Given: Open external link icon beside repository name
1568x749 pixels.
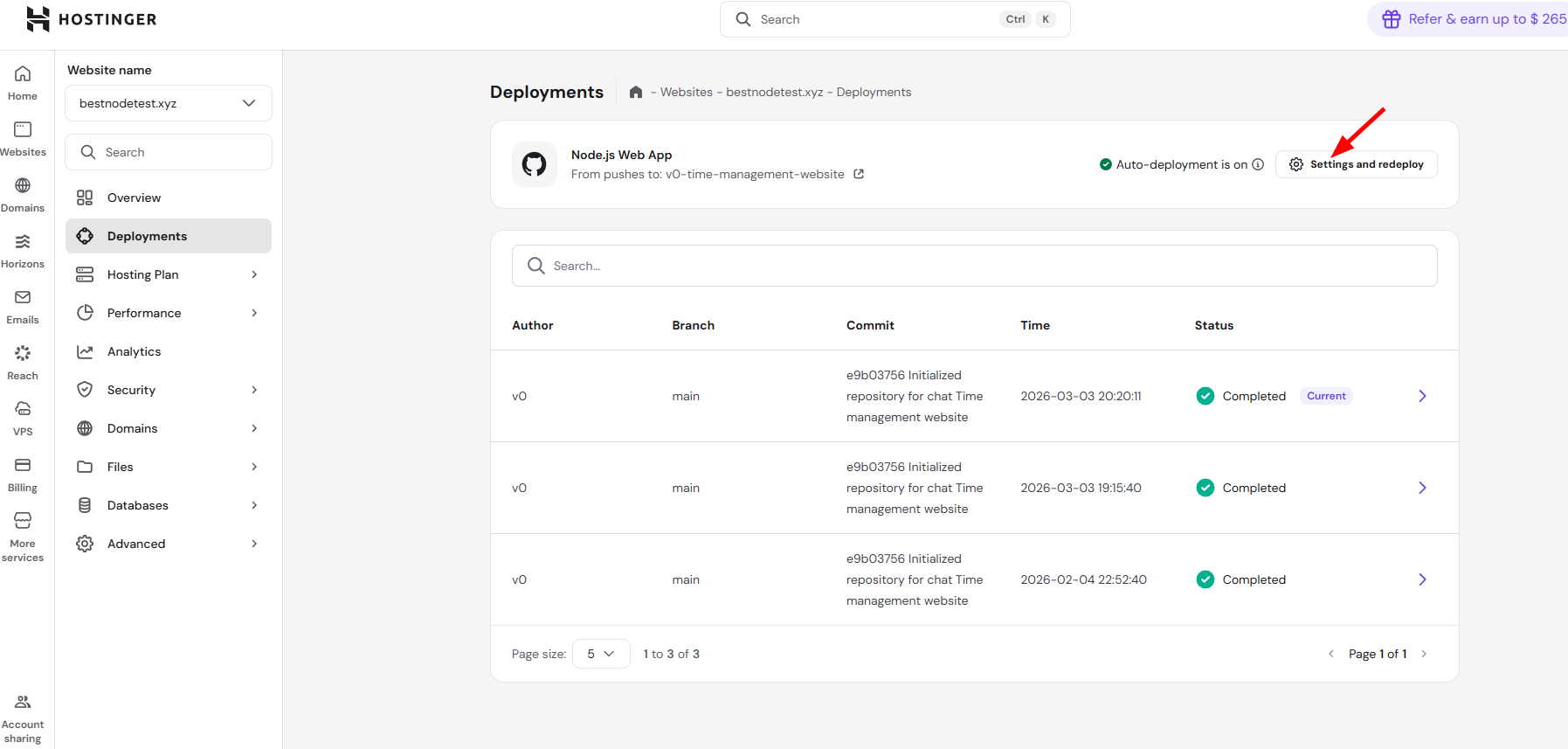Looking at the screenshot, I should pyautogui.click(x=859, y=174).
